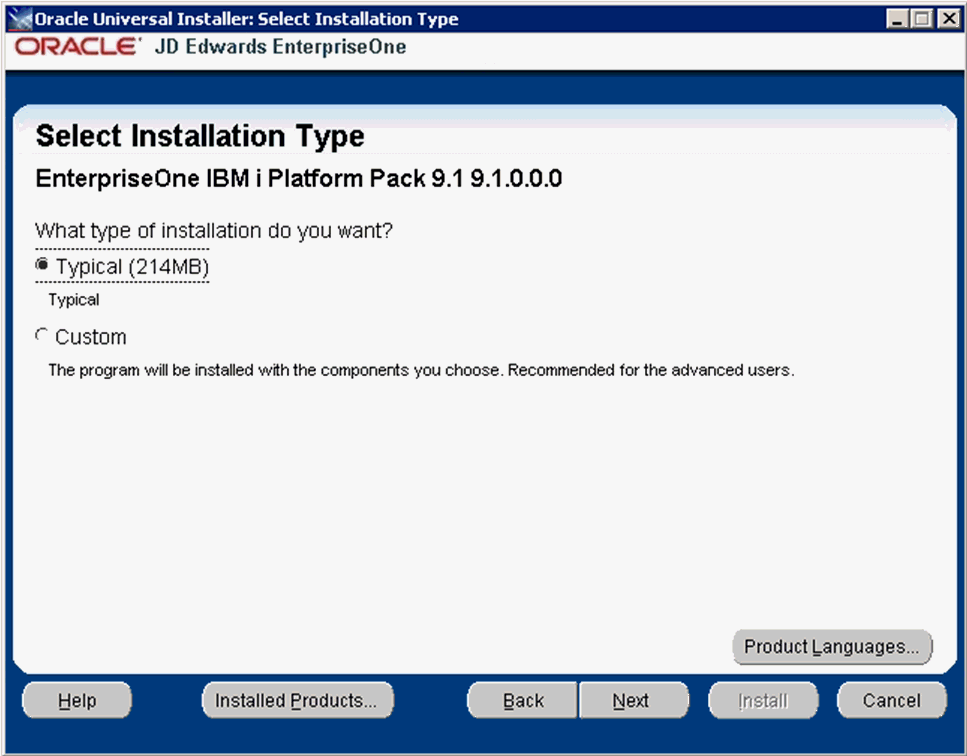Viewport: 967px width, 756px height.
Task: Open the Product Languages dialog
Action: tap(832, 647)
